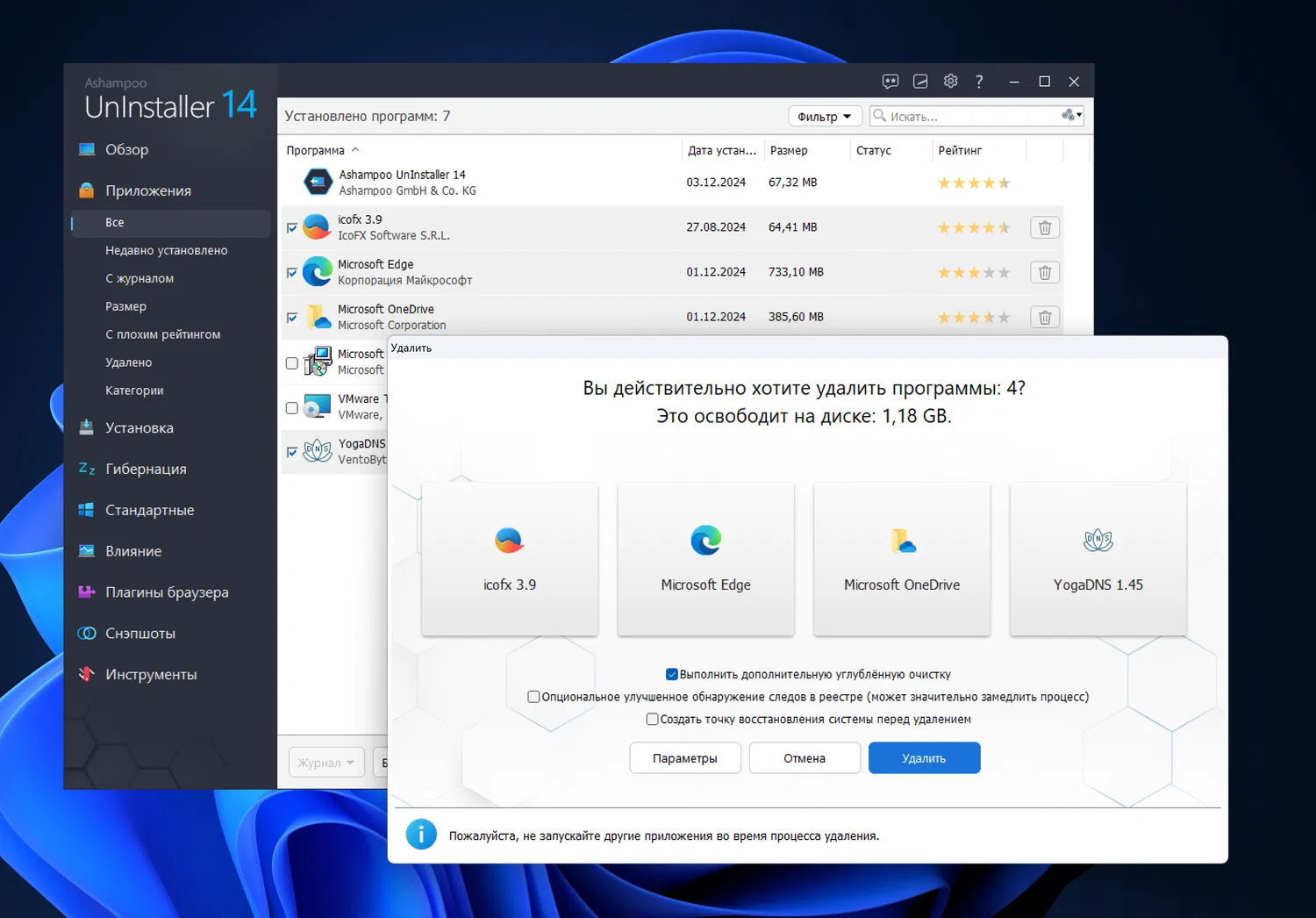Toggle 'Выполнить дополнительную углублённую очистку' checkbox

672,675
